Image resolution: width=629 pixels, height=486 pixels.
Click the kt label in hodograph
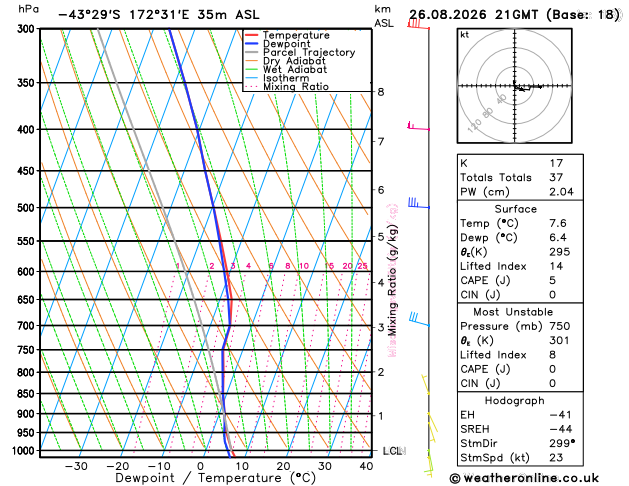[x=465, y=35]
